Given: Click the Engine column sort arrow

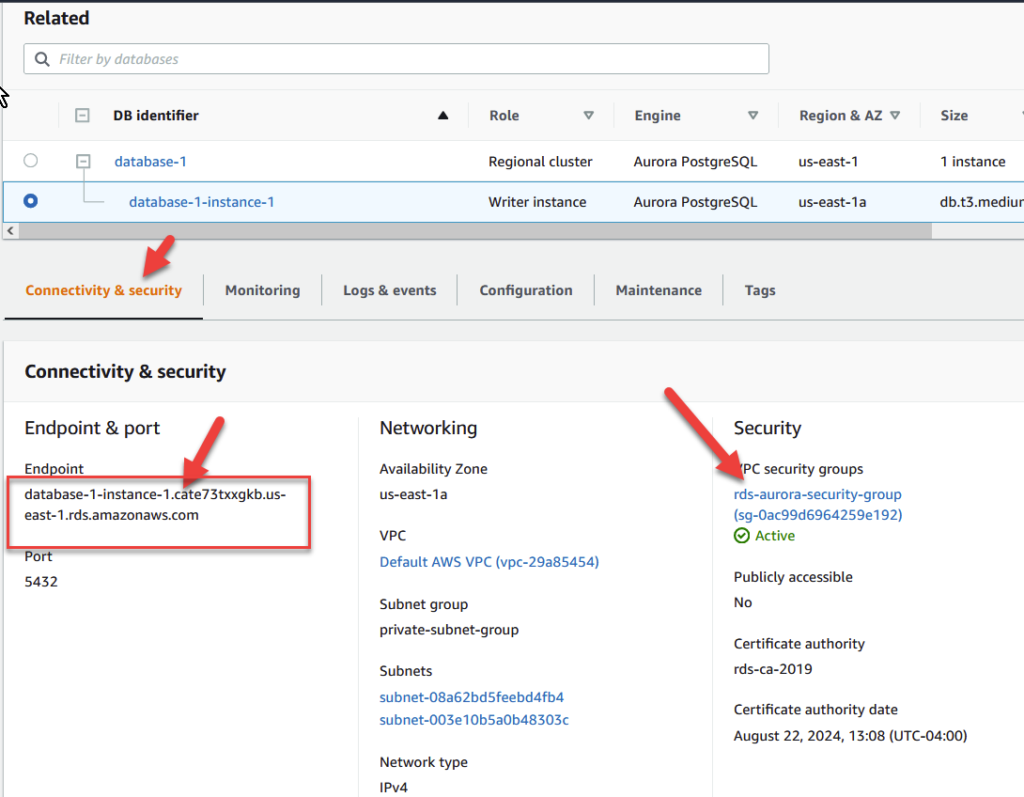Looking at the screenshot, I should [x=753, y=116].
